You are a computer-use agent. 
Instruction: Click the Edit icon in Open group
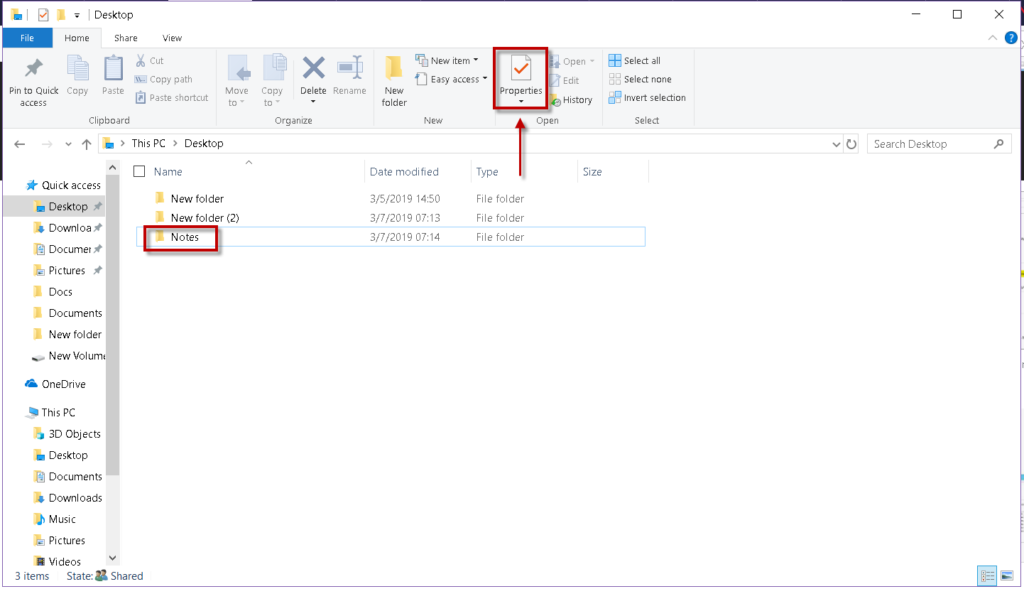pyautogui.click(x=555, y=80)
